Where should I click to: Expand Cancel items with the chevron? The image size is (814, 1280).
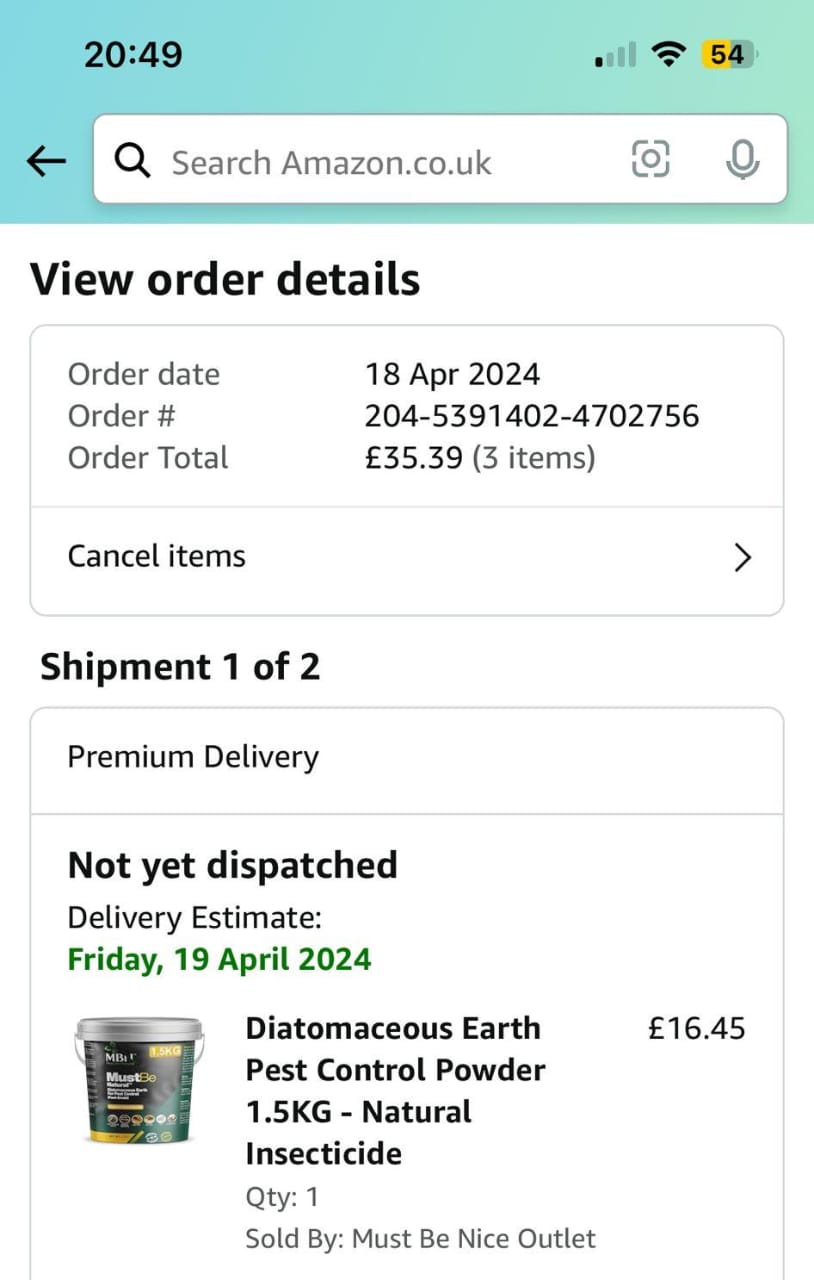[x=742, y=557]
